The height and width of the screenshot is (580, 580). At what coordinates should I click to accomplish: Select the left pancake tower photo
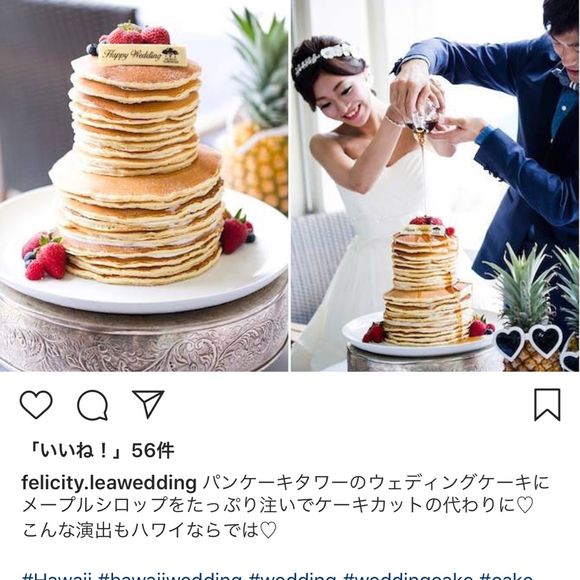(x=144, y=185)
